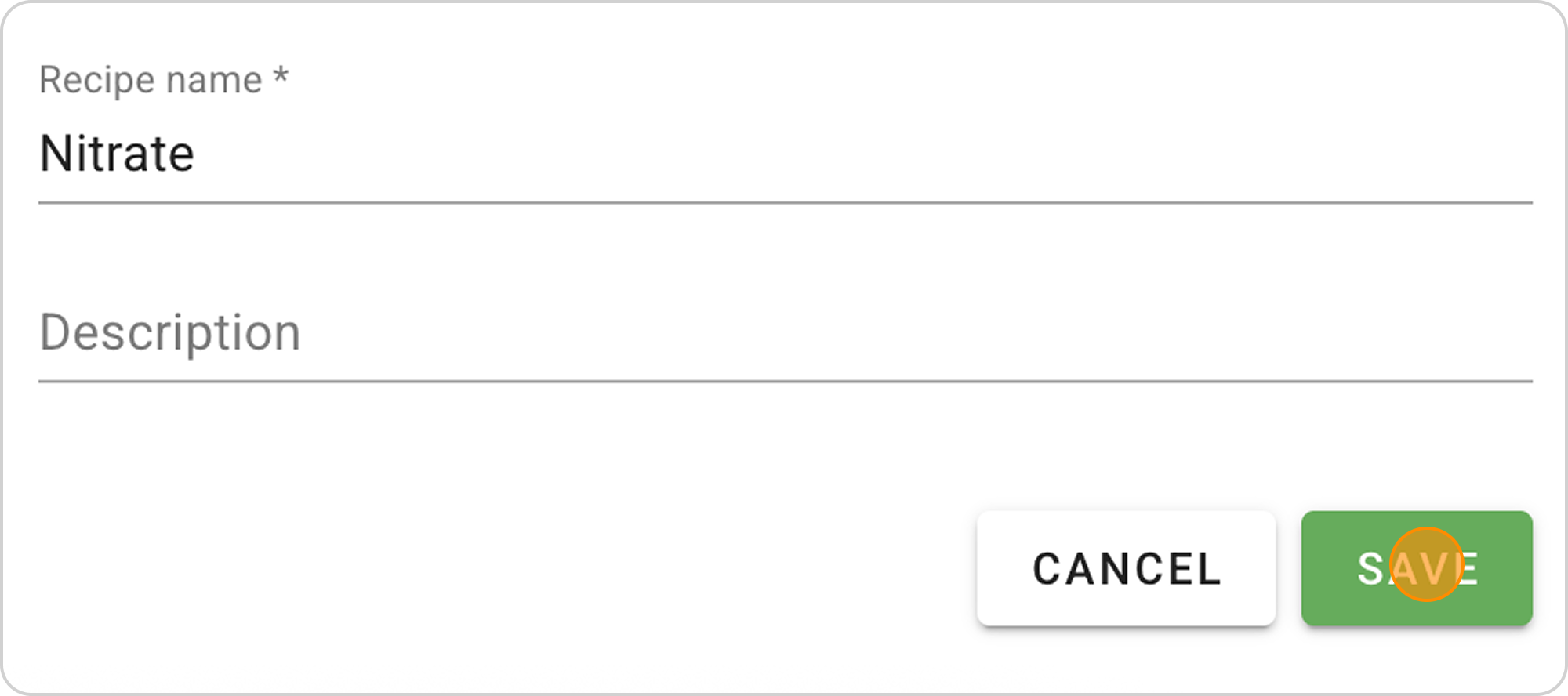Viewport: 1568px width, 696px height.
Task: Click the green Save button
Action: click(x=1416, y=568)
